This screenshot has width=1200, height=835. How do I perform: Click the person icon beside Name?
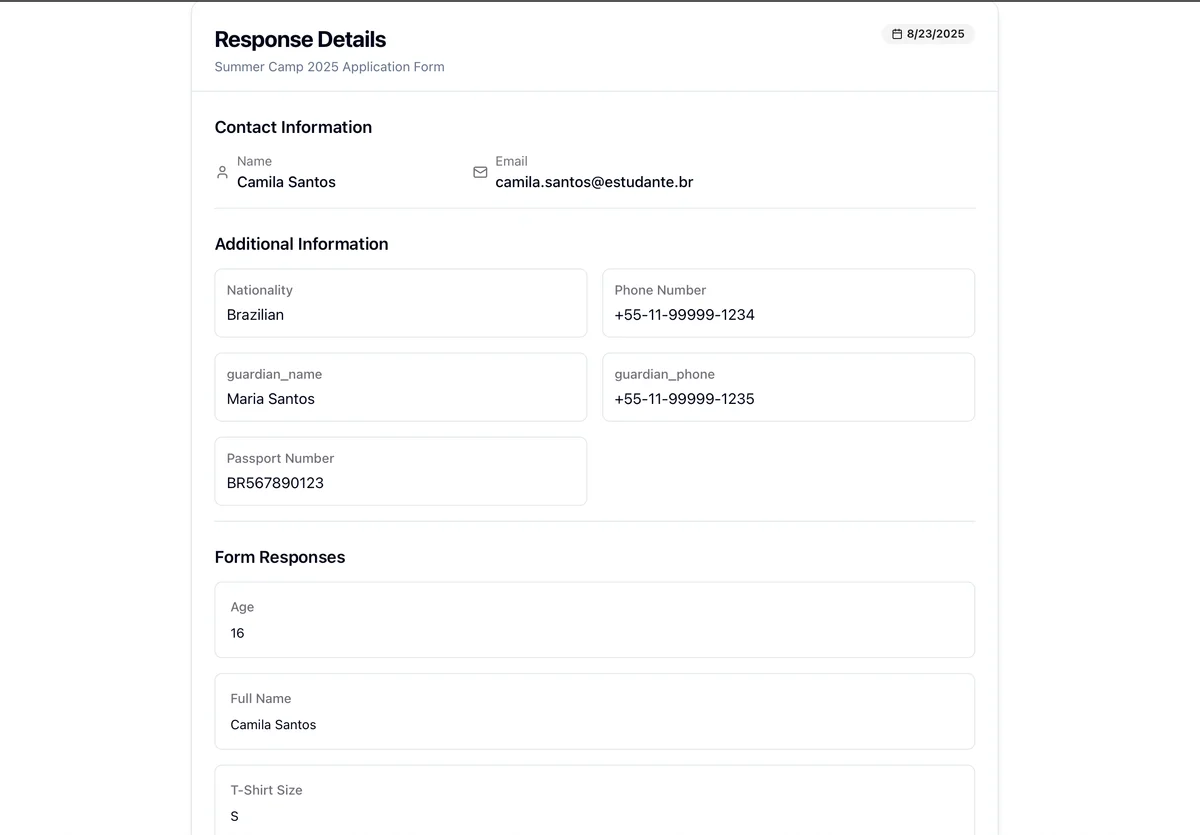pyautogui.click(x=222, y=172)
